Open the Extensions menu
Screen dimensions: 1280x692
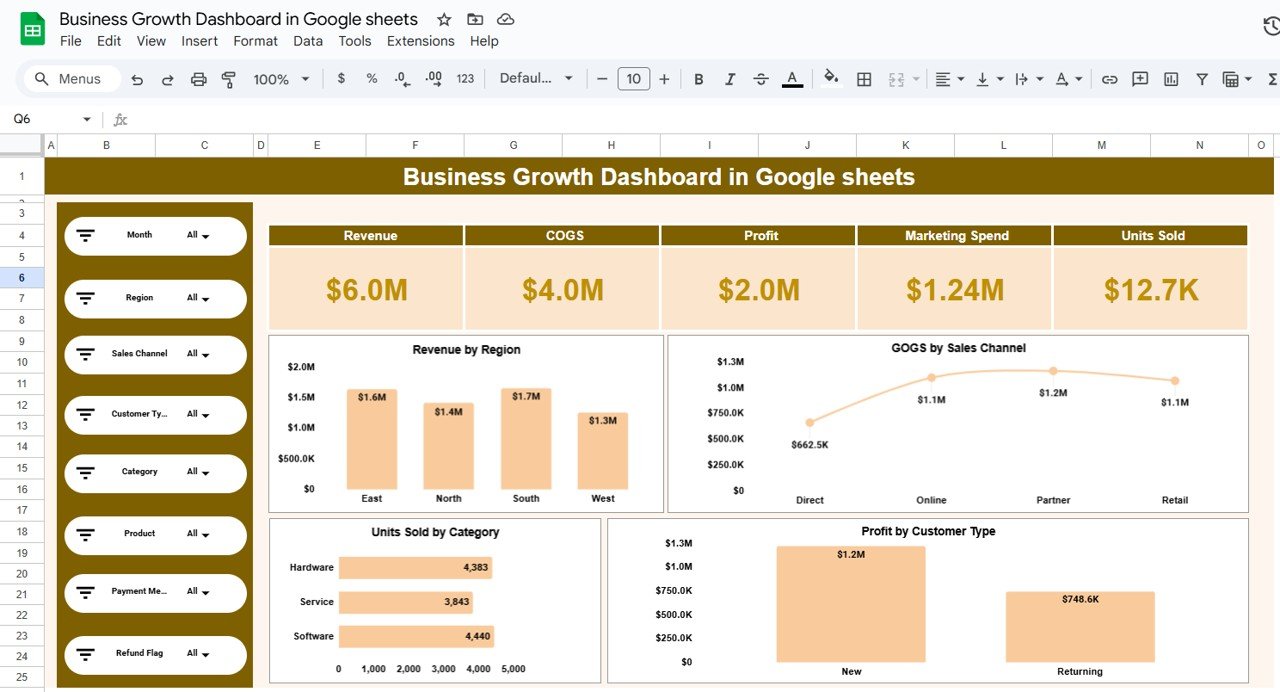tap(420, 41)
